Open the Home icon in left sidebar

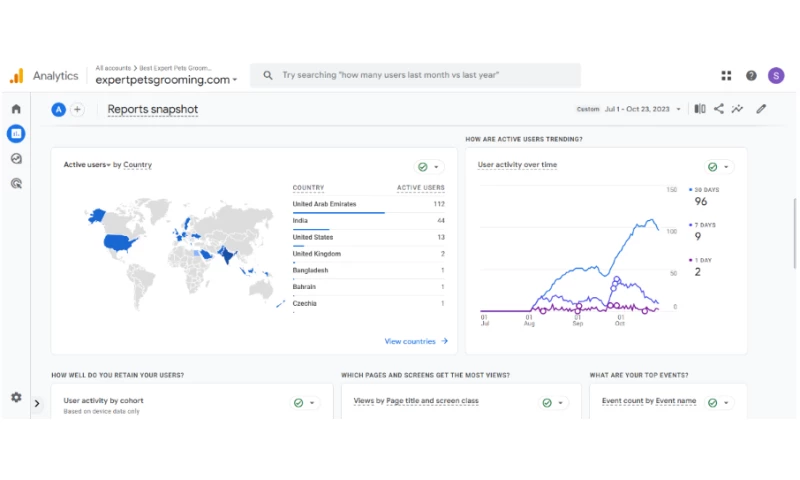click(16, 108)
